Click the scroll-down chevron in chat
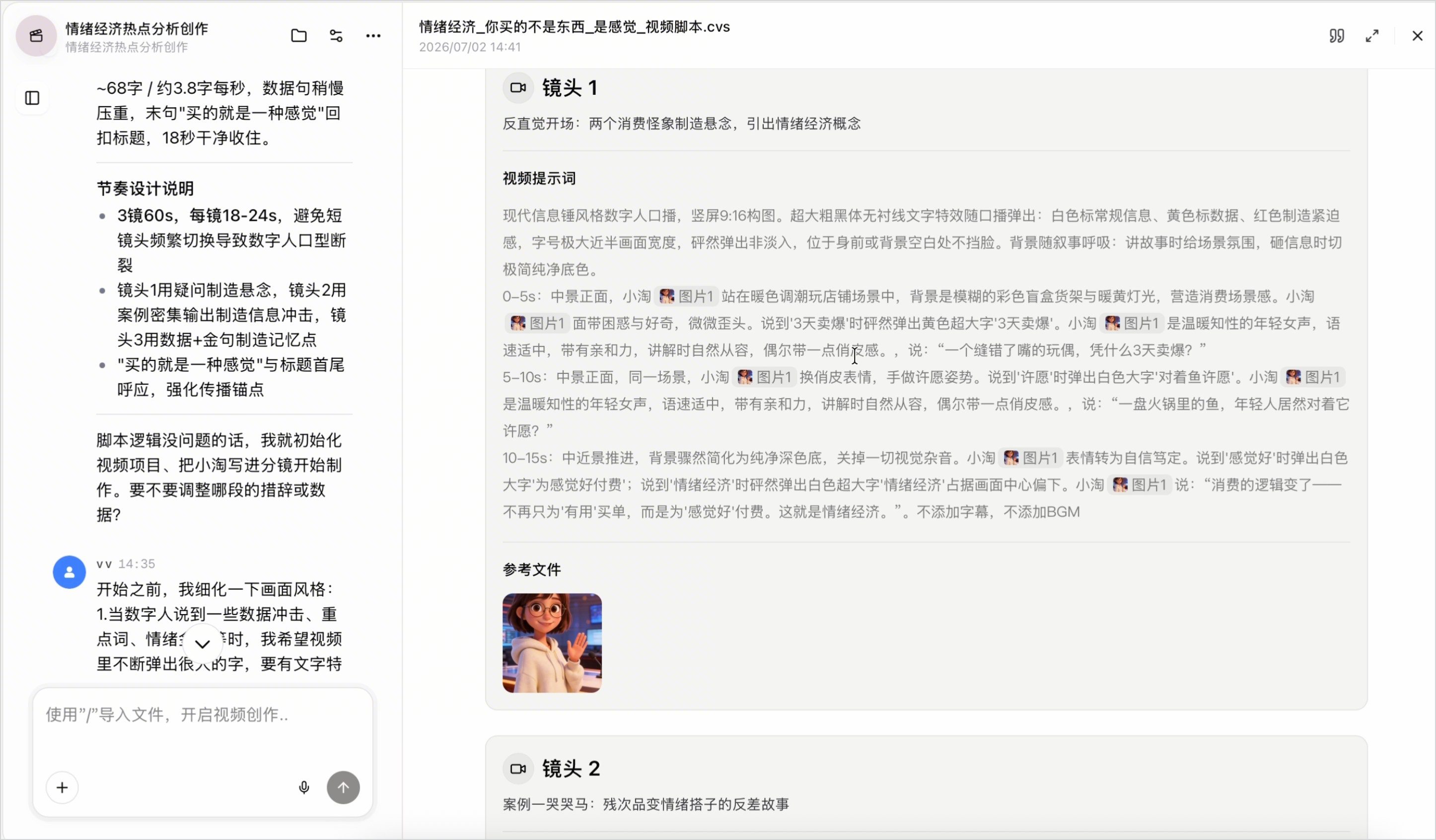Screen dimensions: 1436x840 tap(202, 644)
